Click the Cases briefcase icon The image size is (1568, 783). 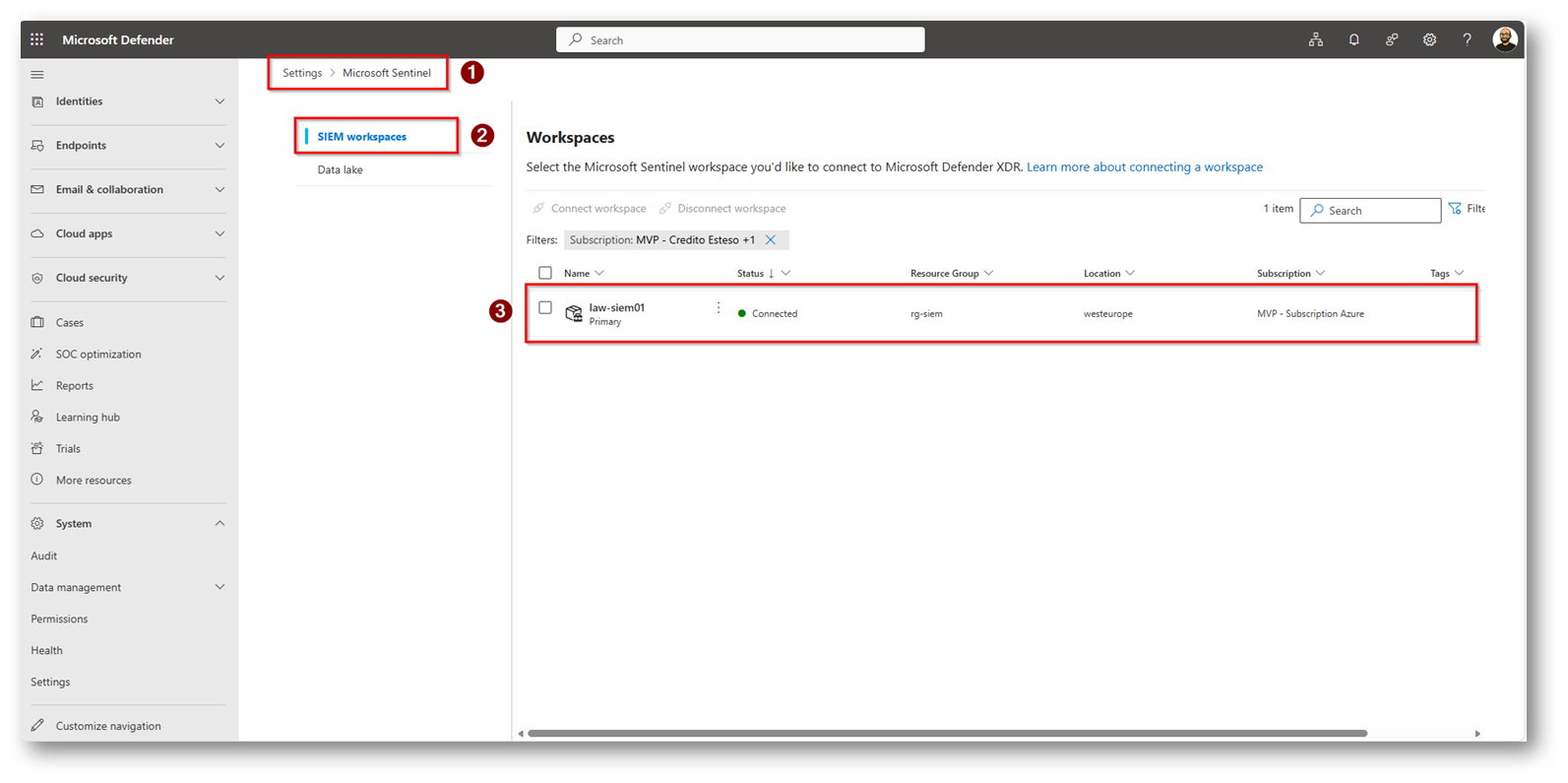tap(37, 322)
